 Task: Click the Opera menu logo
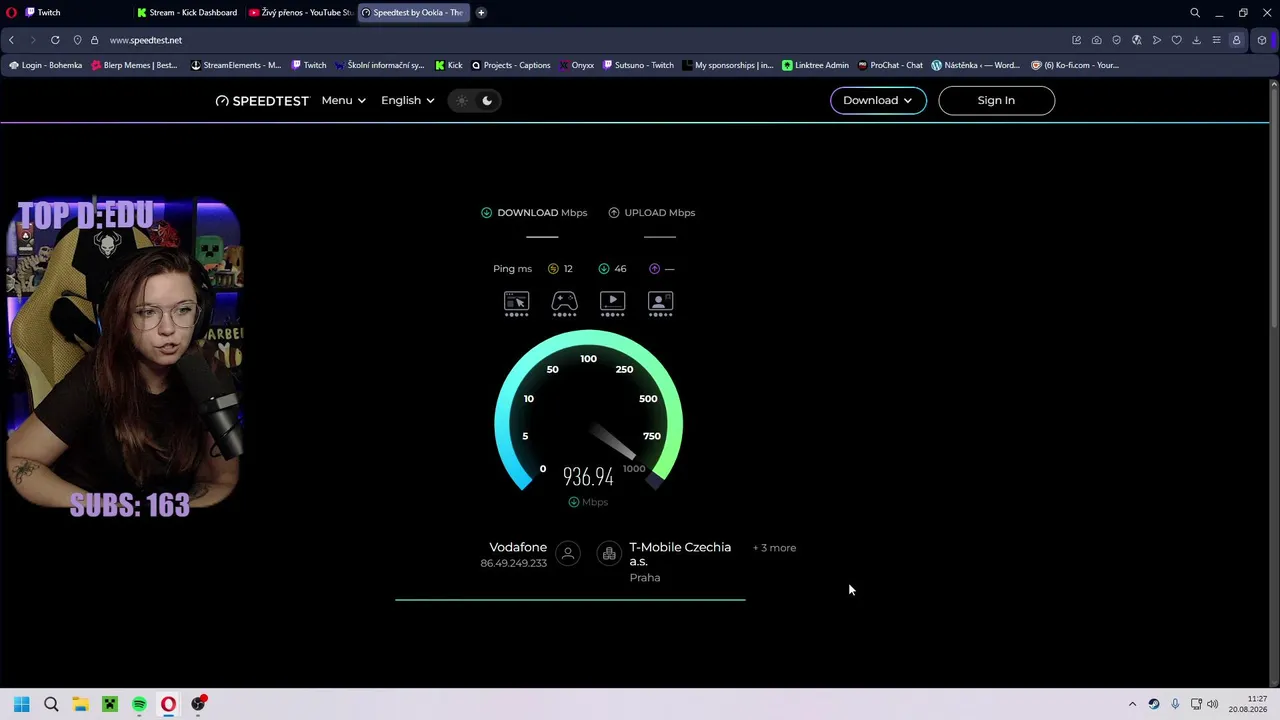coord(11,12)
